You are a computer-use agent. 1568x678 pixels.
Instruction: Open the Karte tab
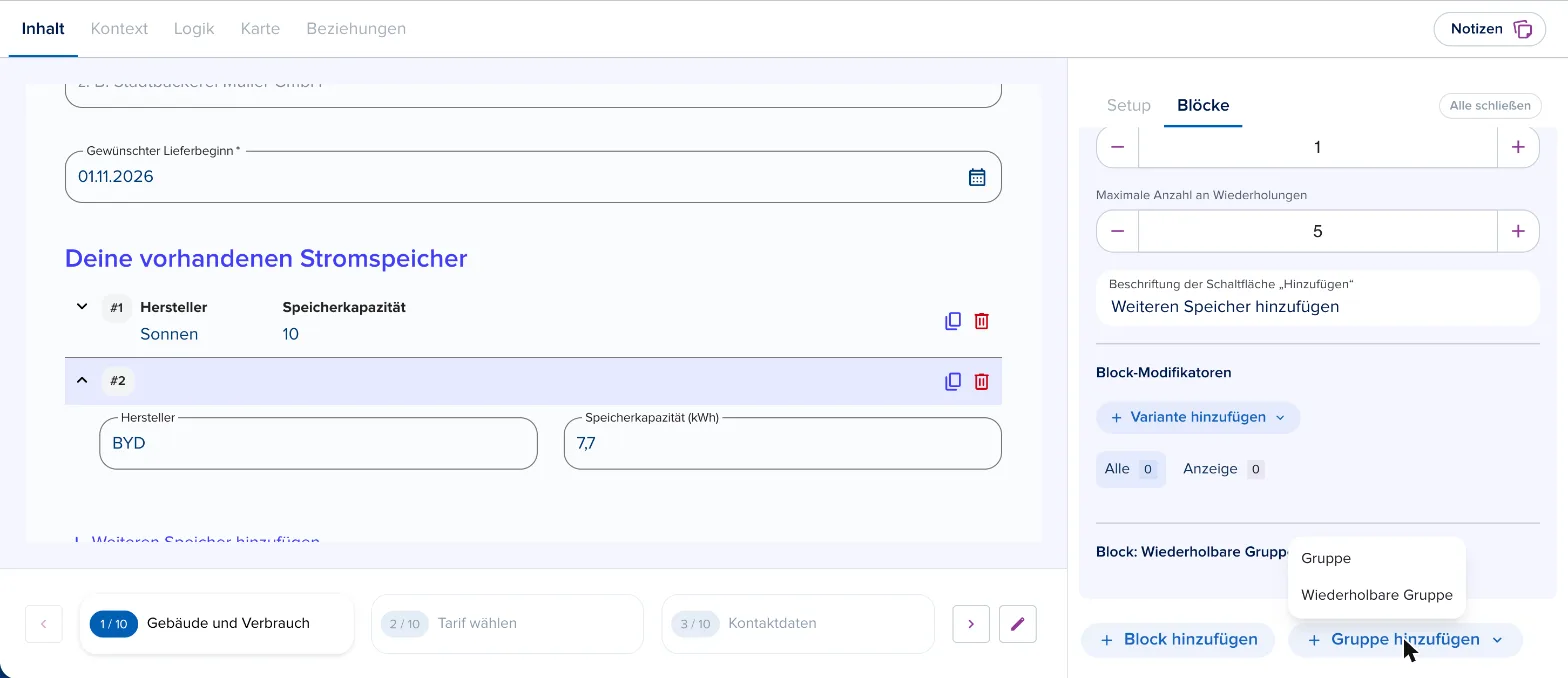coord(260,29)
